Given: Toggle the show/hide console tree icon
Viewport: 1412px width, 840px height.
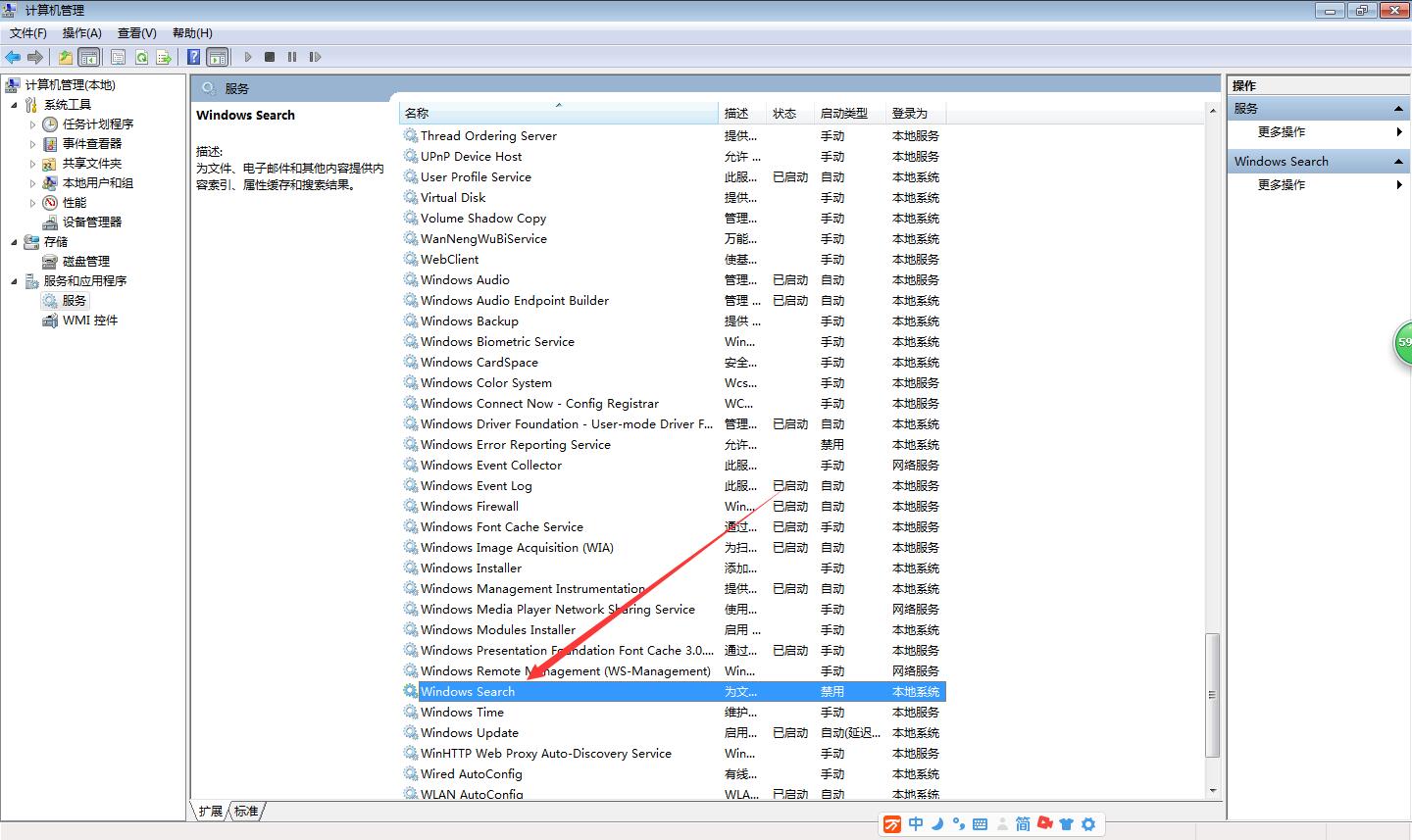Looking at the screenshot, I should coord(88,57).
